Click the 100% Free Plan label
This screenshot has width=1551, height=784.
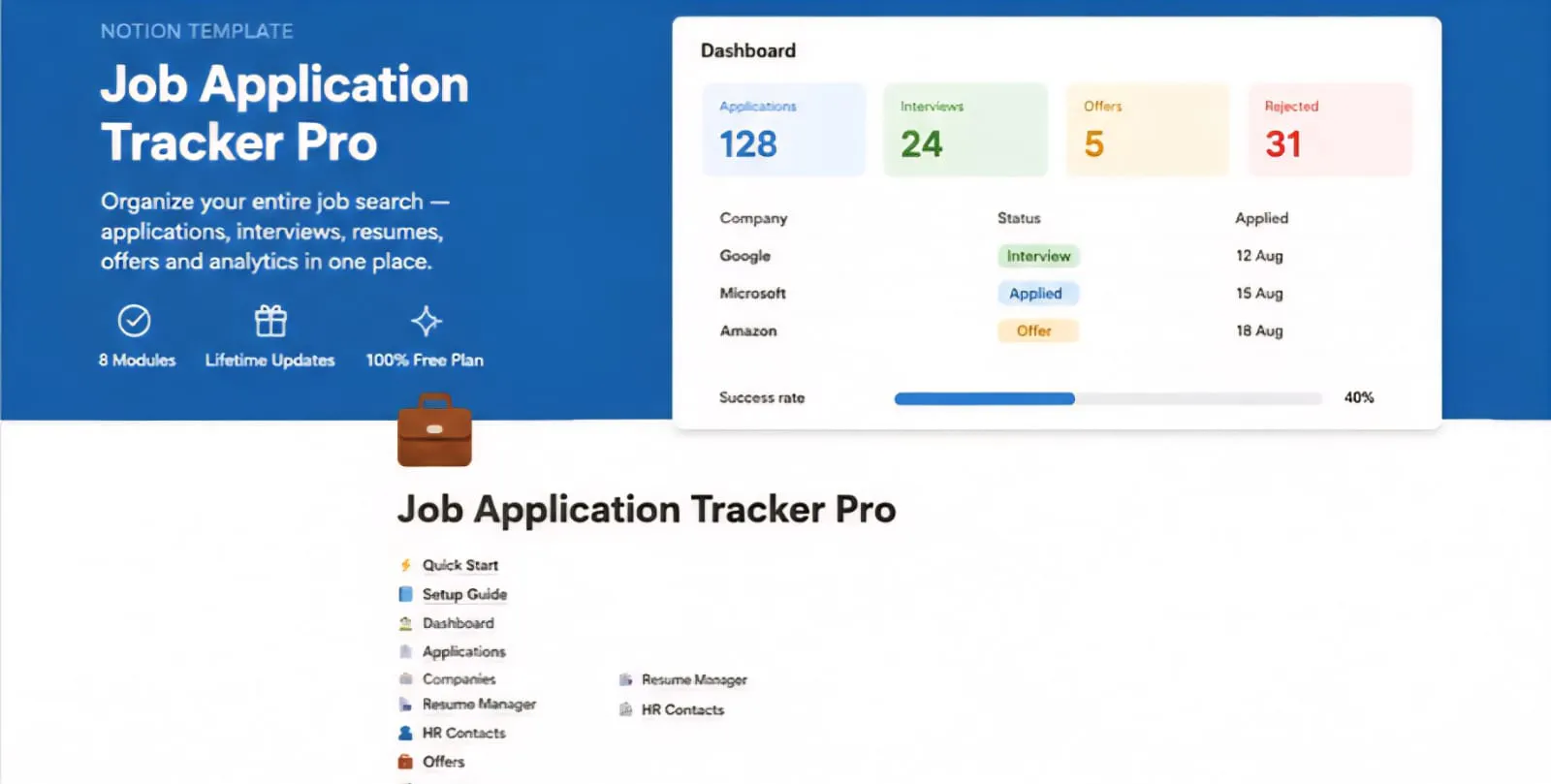(425, 360)
